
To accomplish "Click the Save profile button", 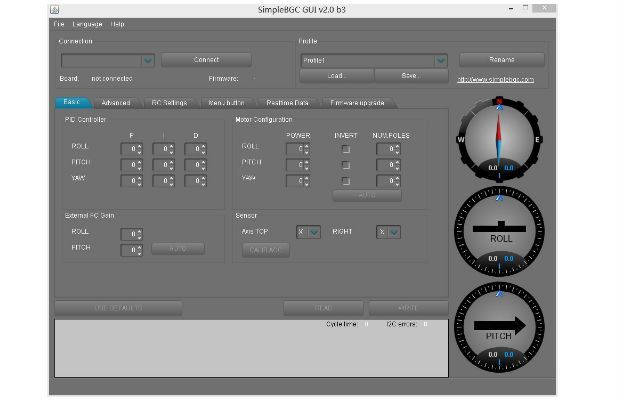I will pos(411,75).
